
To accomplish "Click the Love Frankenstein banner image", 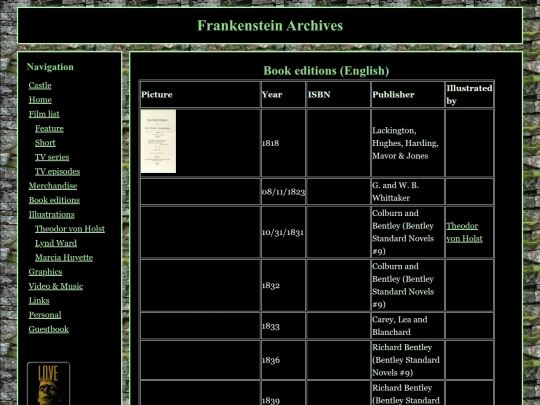I will click(x=49, y=383).
